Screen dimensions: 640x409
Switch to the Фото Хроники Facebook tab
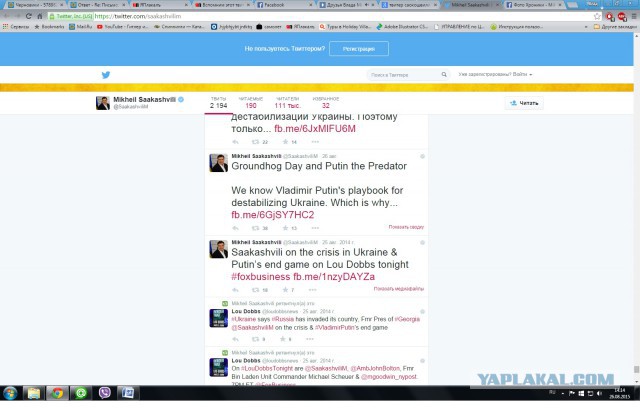[x=534, y=5]
